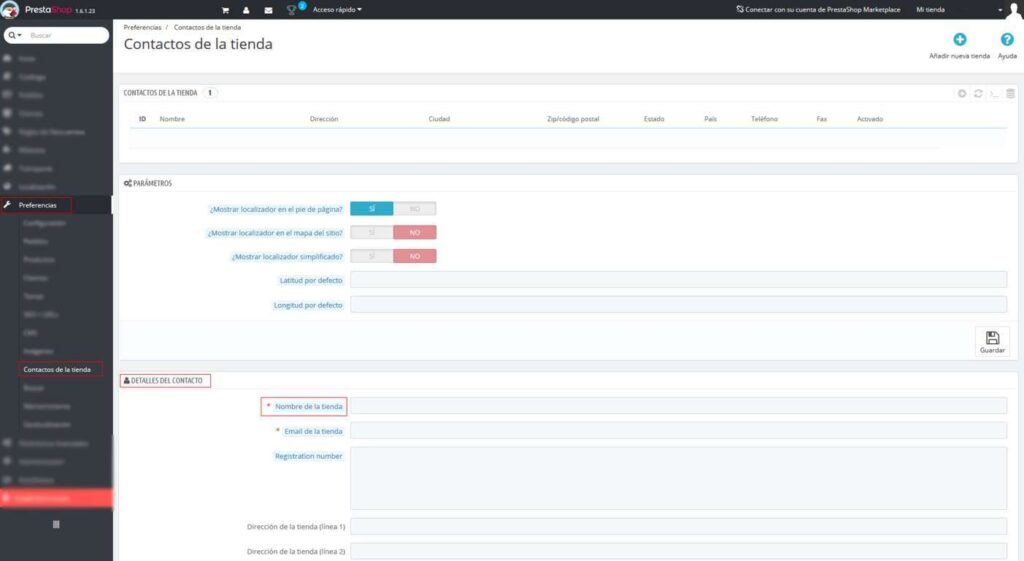The width and height of the screenshot is (1024, 561).
Task: Expand the Acceso rápido dropdown
Action: pyautogui.click(x=337, y=10)
